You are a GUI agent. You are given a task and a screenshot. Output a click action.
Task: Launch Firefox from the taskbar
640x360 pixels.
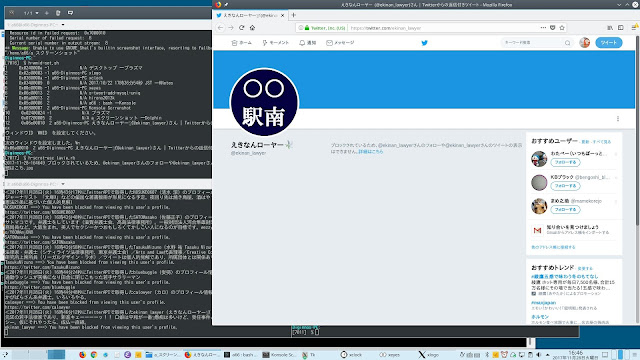point(82,355)
